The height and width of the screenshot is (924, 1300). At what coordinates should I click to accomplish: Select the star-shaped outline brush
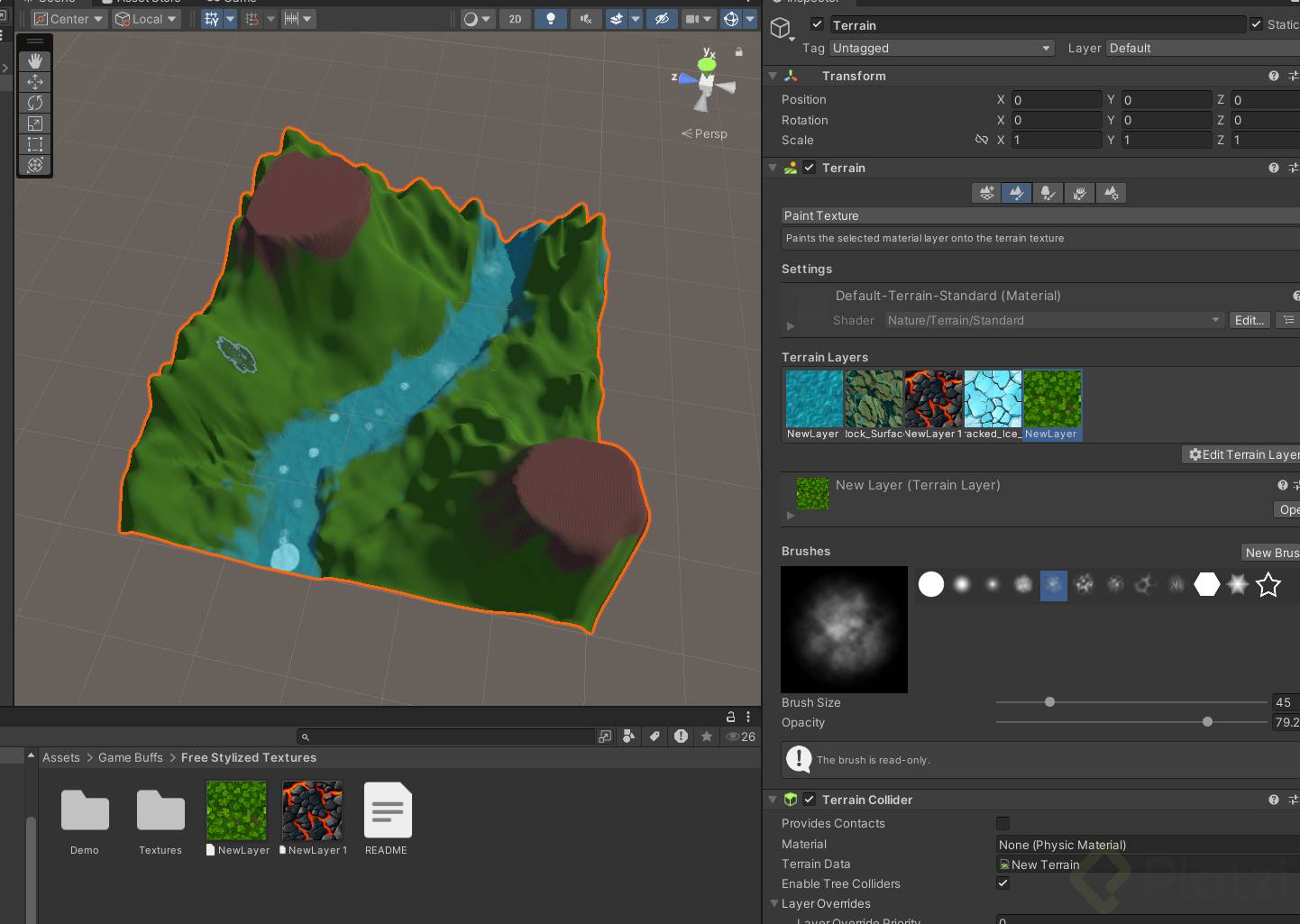coord(1268,585)
